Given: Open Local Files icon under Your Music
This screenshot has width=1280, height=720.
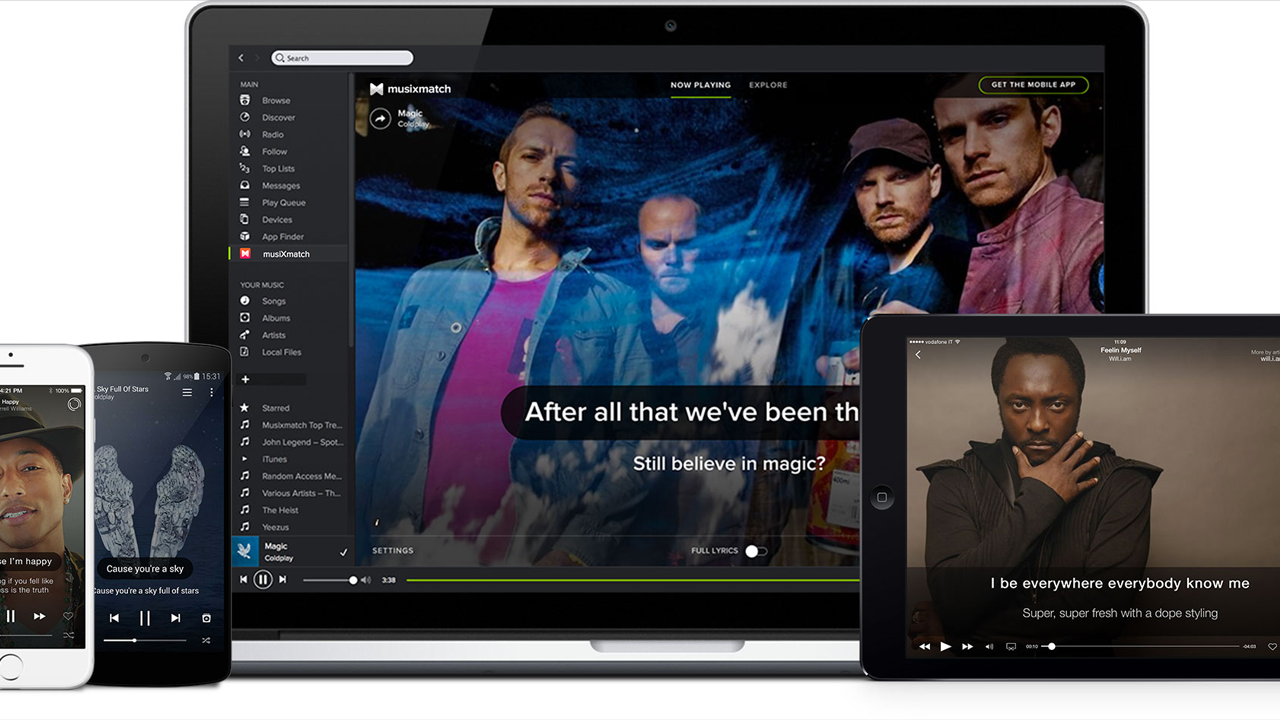Looking at the screenshot, I should pos(245,352).
